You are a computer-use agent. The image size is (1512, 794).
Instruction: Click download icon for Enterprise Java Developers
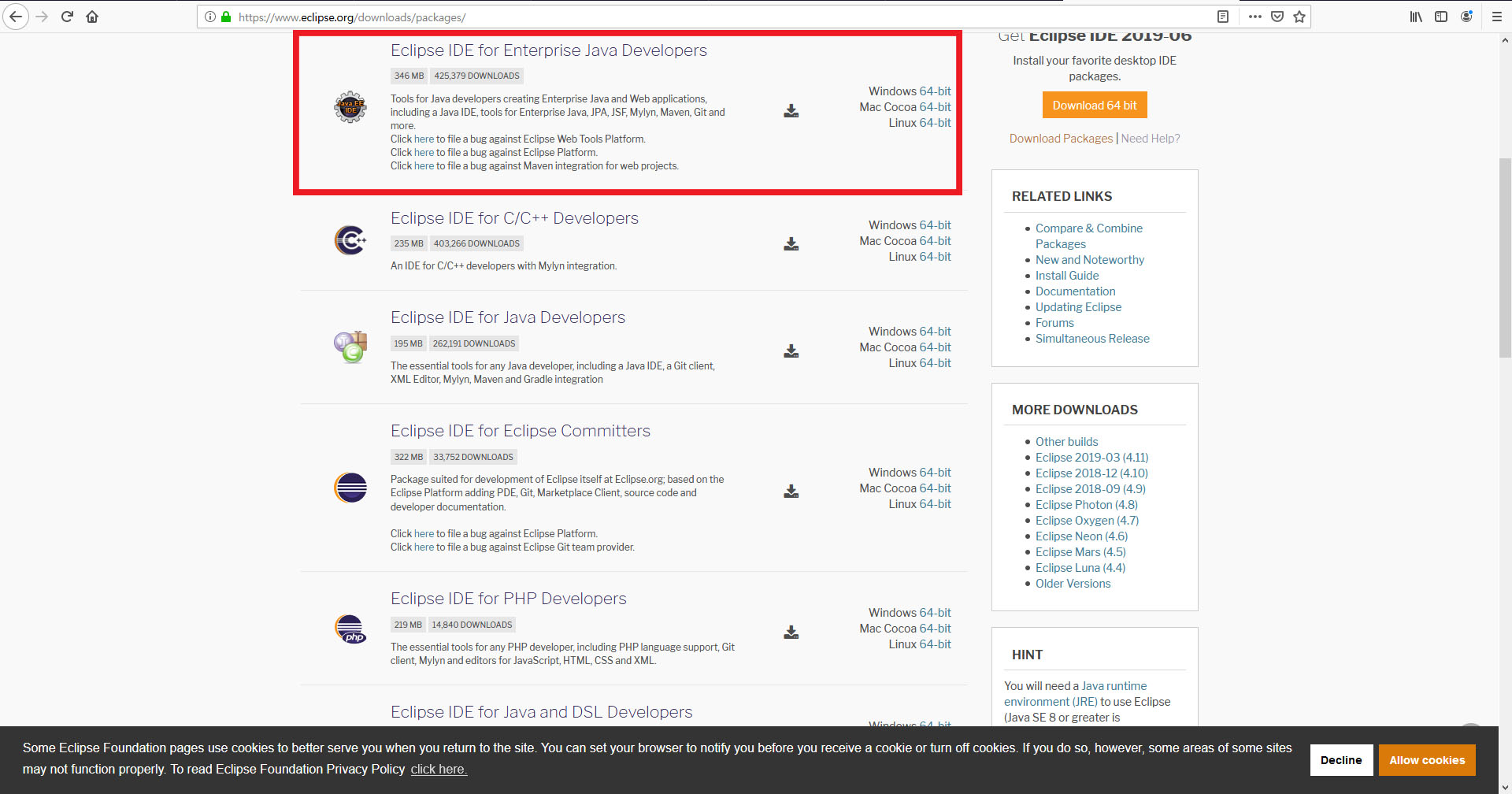(x=791, y=111)
